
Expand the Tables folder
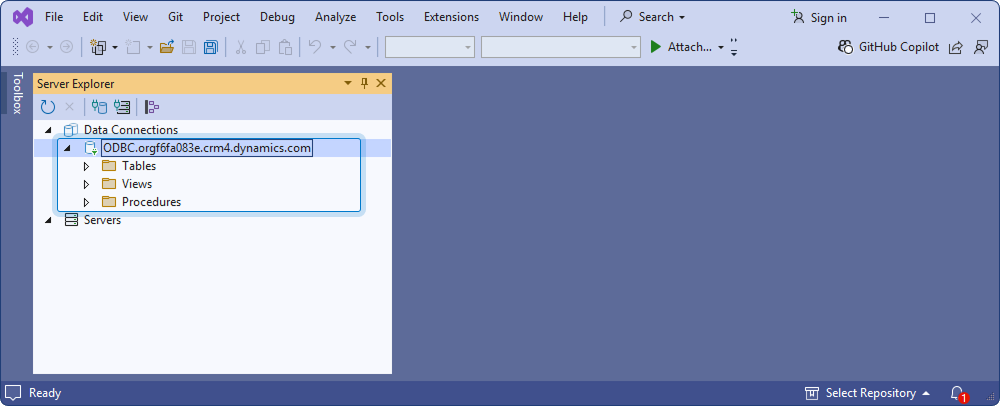point(87,166)
